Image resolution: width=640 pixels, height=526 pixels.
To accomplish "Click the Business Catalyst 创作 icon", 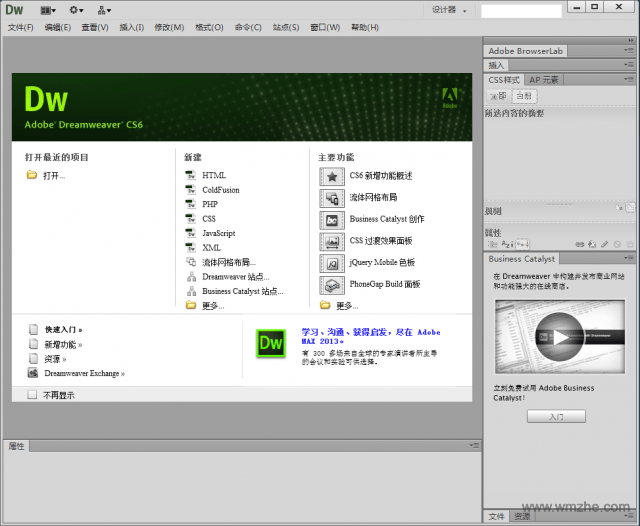I will tap(331, 220).
